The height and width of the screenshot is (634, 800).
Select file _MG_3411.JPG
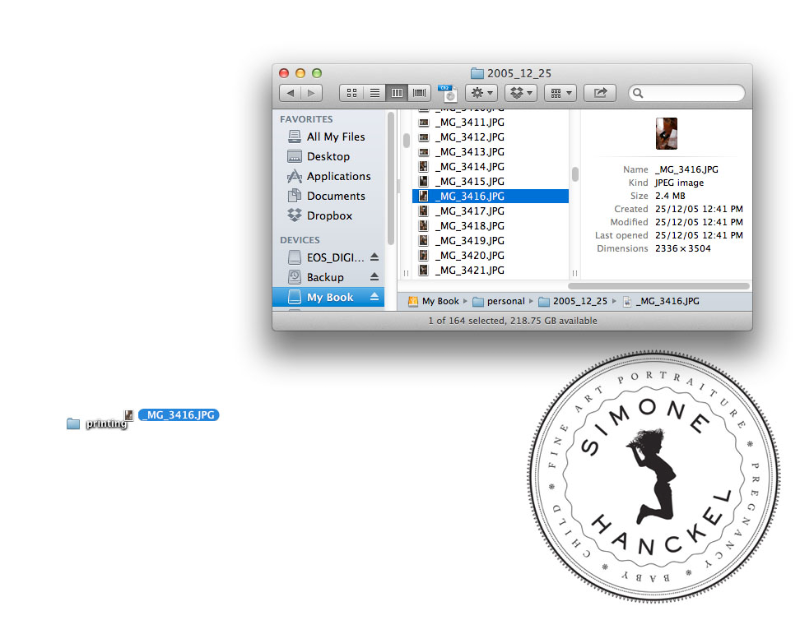pos(490,122)
